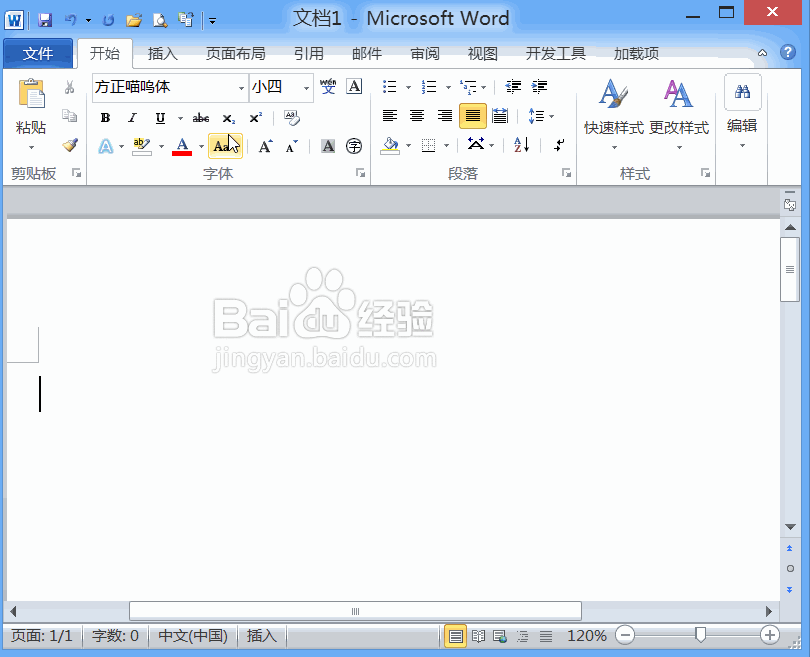Image resolution: width=810 pixels, height=657 pixels.
Task: Click the Enclose Characters icon
Action: [x=354, y=146]
